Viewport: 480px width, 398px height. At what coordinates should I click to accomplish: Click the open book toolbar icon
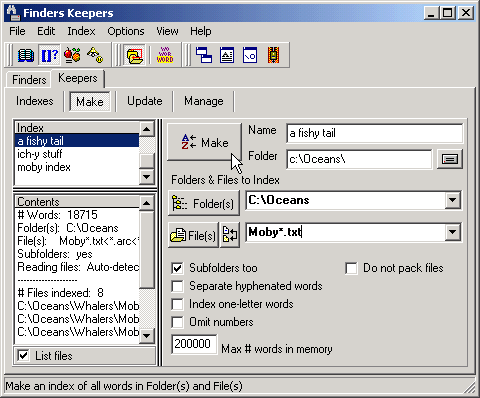pos(25,55)
